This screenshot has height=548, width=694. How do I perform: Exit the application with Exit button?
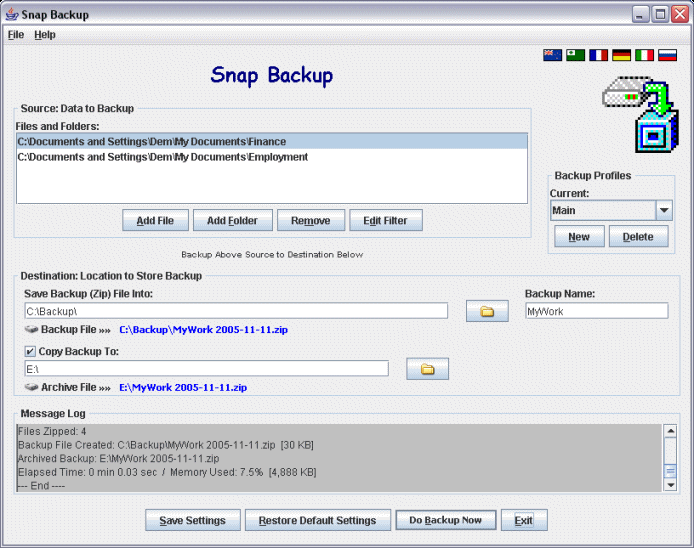pos(524,520)
